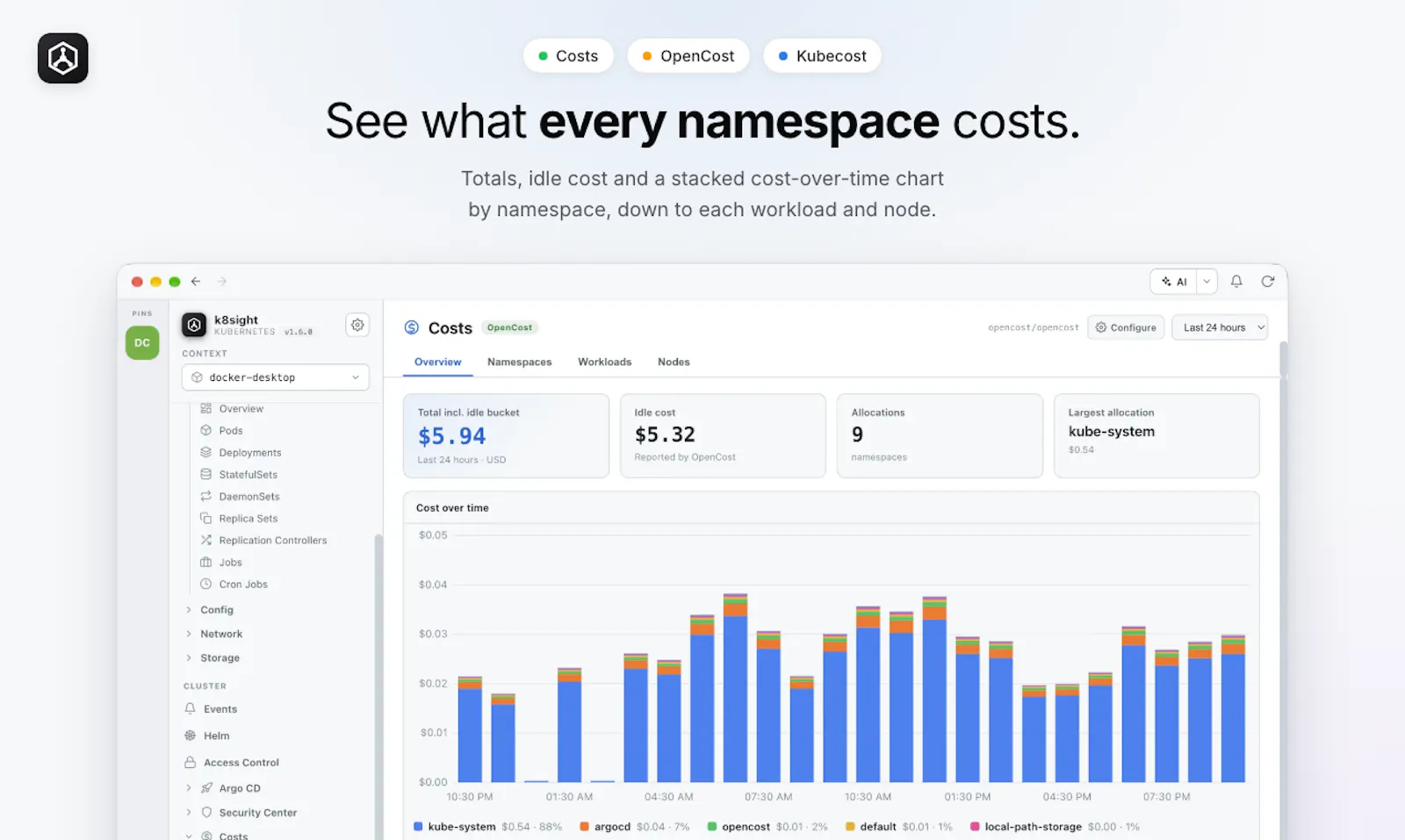The width and height of the screenshot is (1405, 840).
Task: Open cluster settings gear next to k8sight
Action: (357, 325)
